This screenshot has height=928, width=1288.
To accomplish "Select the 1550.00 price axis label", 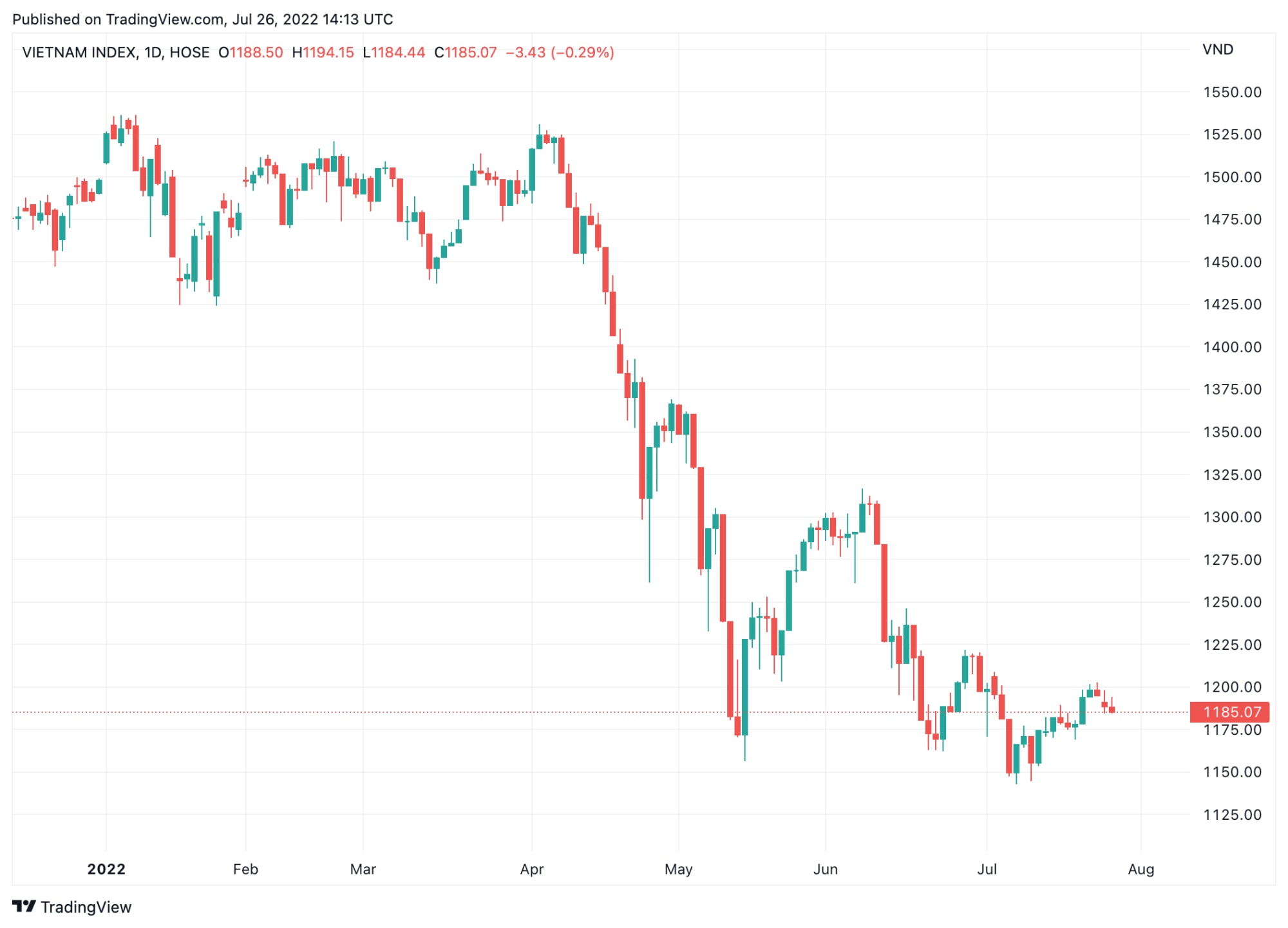I will pyautogui.click(x=1233, y=92).
